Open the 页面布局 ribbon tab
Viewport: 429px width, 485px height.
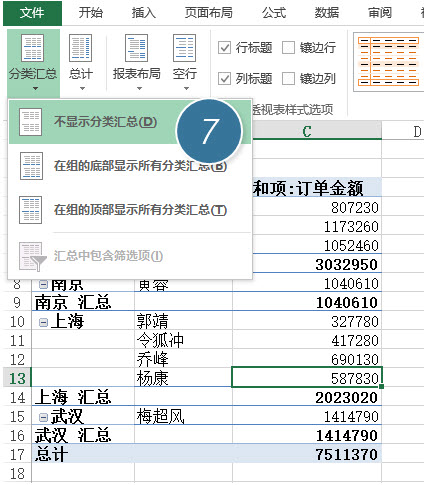[x=209, y=13]
